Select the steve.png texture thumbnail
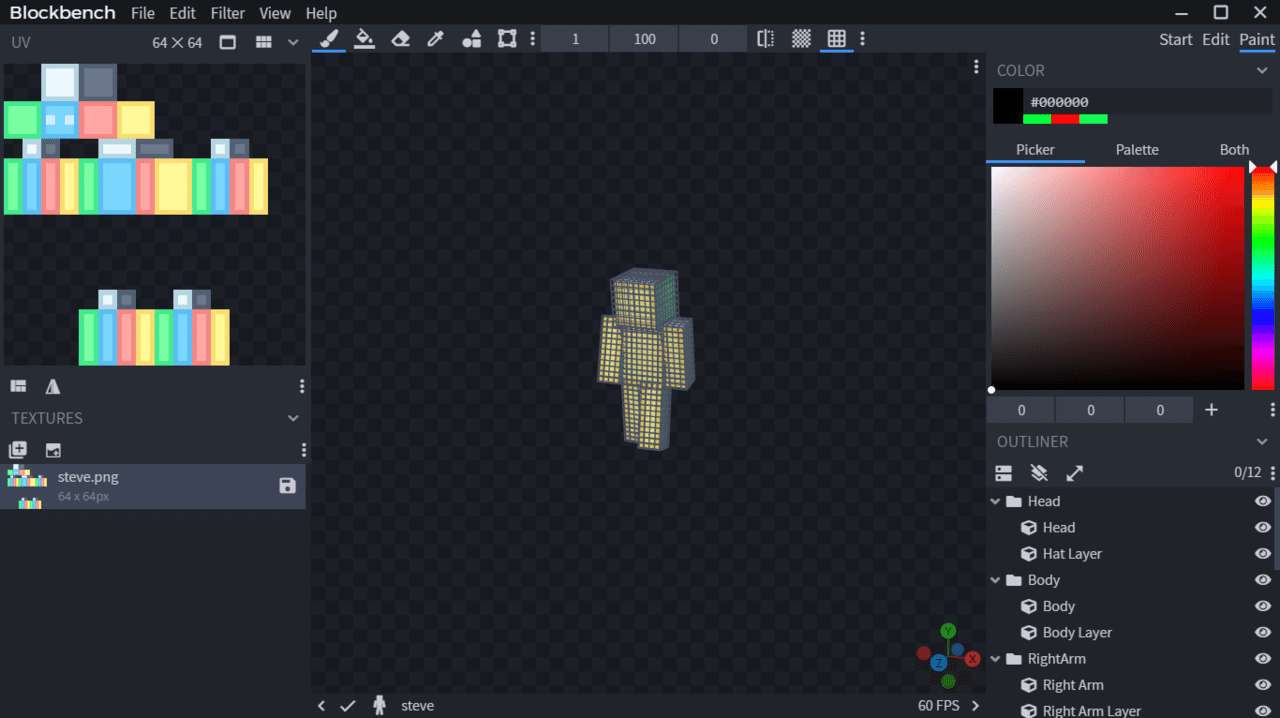Image resolution: width=1280 pixels, height=718 pixels. 27,487
